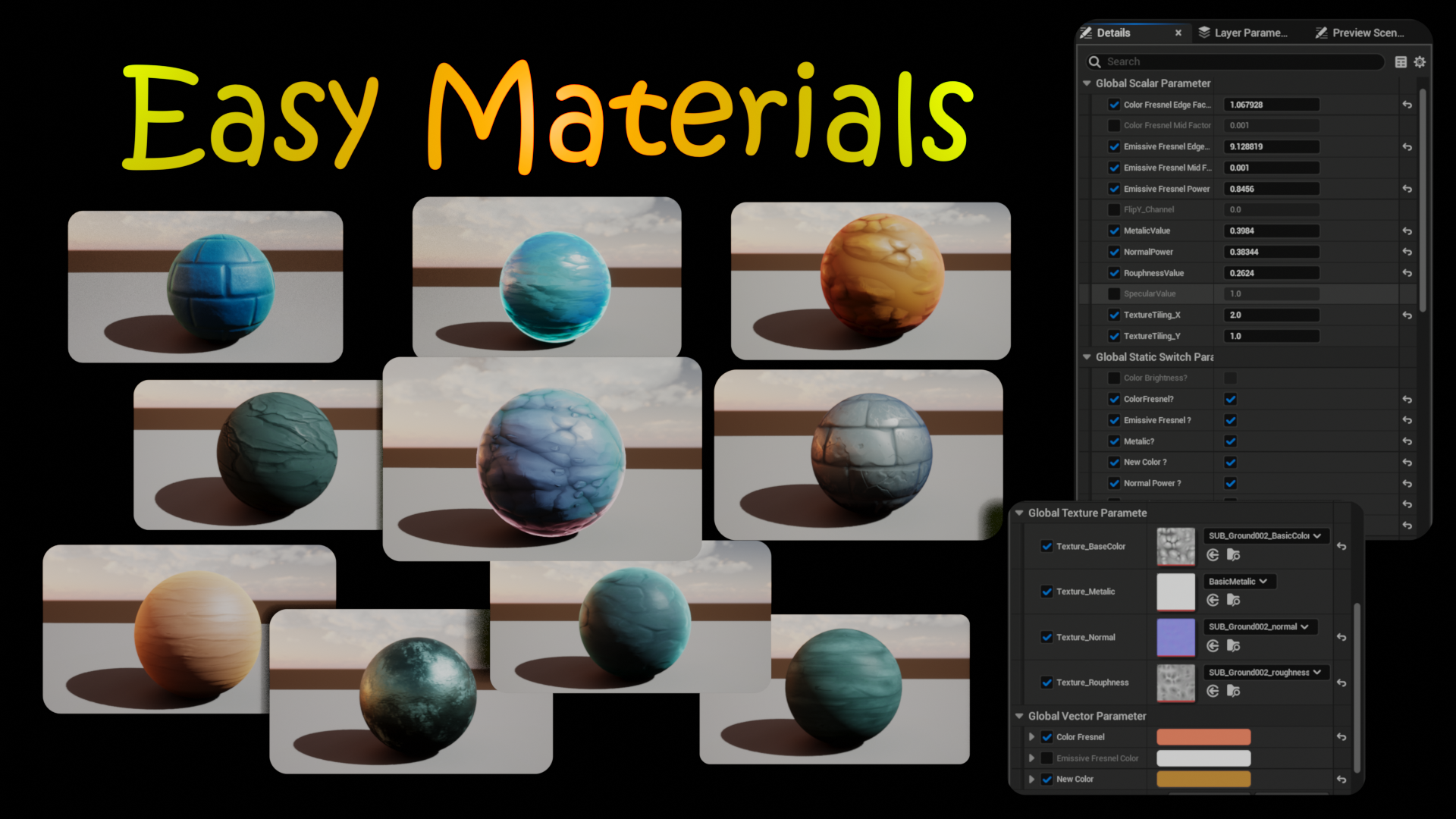The height and width of the screenshot is (819, 1456).
Task: Click orange cracked sphere material preview
Action: [x=871, y=281]
